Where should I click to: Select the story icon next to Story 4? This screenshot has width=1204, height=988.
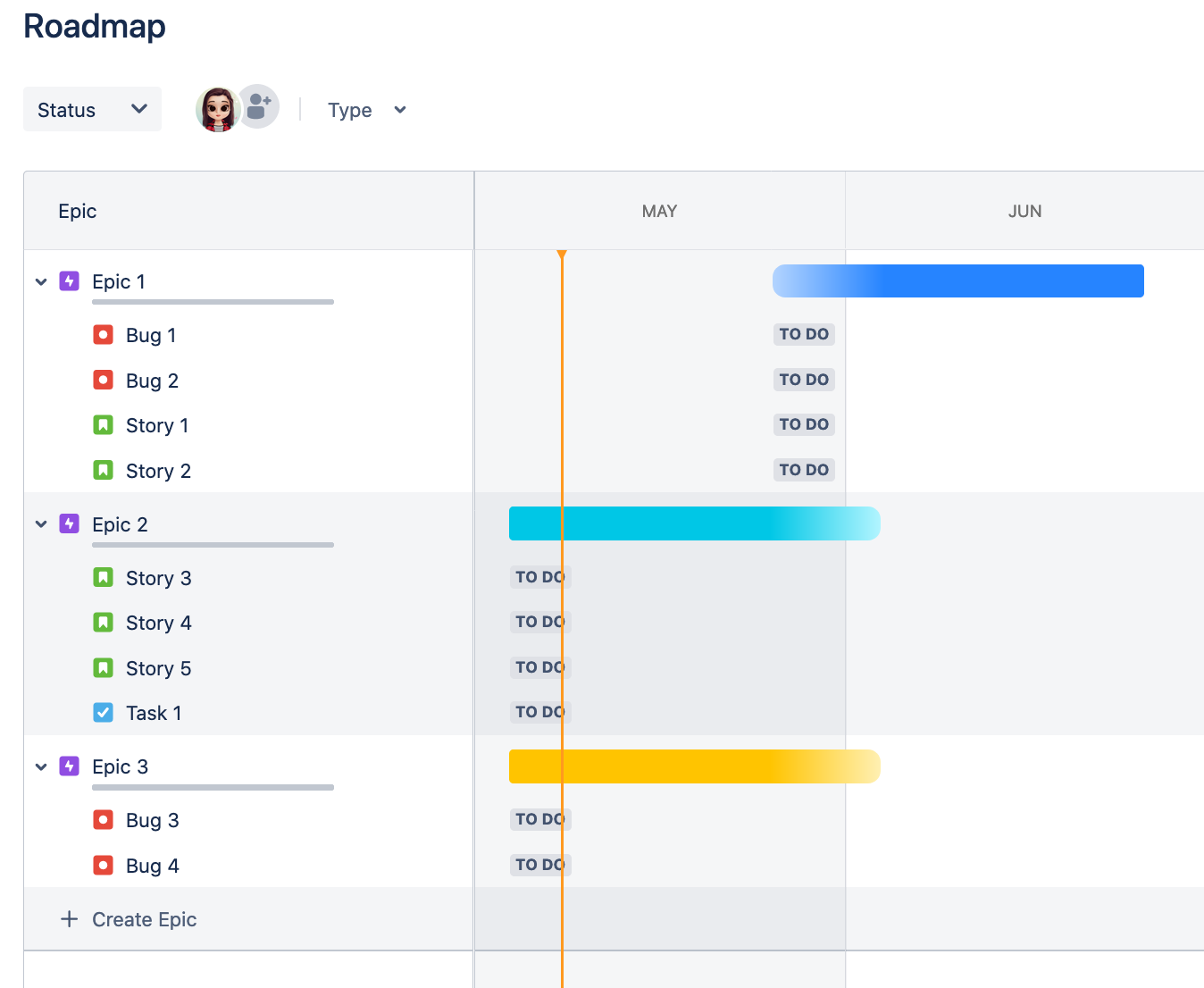coord(103,622)
